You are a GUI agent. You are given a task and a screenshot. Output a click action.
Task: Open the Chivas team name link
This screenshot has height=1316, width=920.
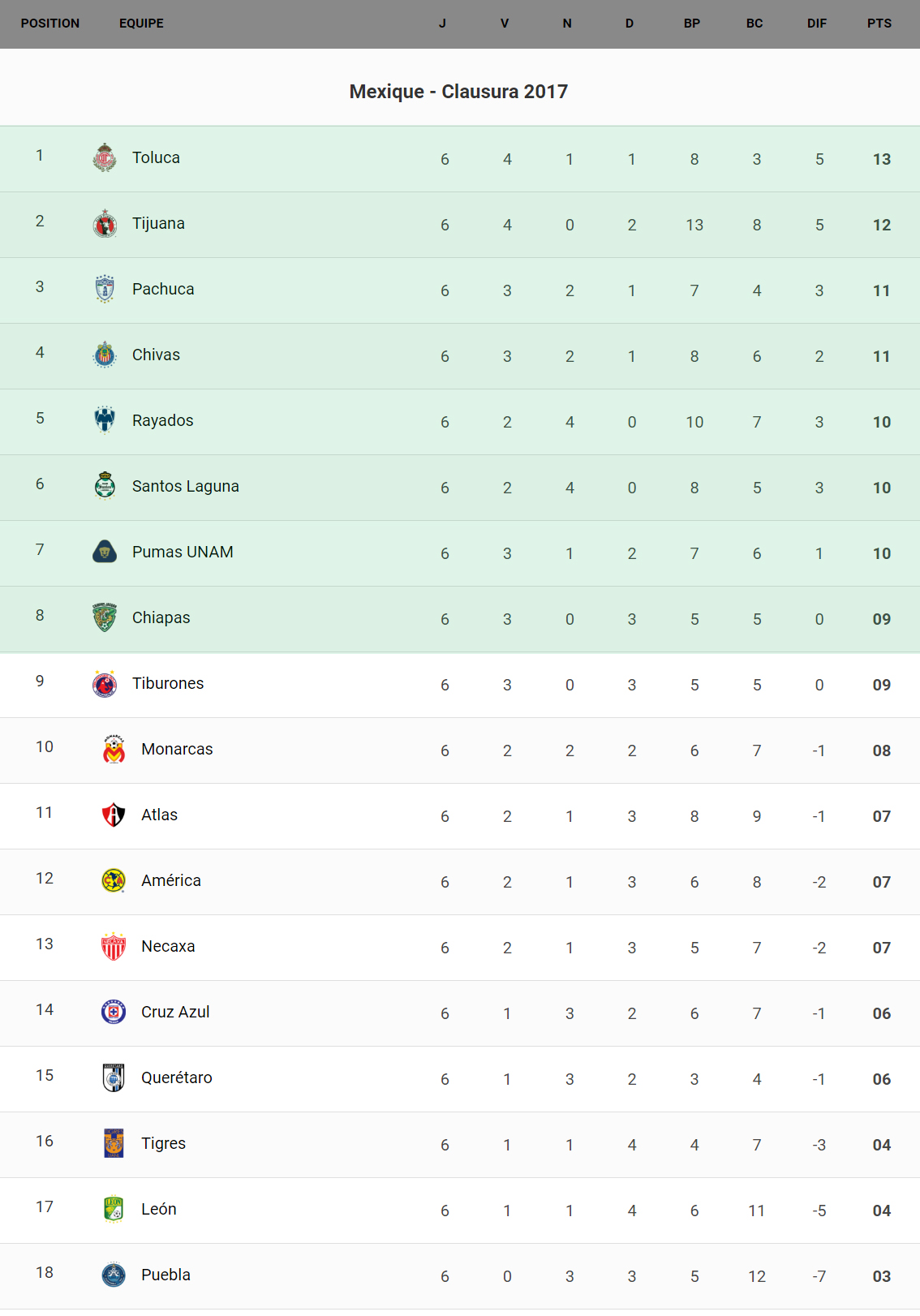156,355
